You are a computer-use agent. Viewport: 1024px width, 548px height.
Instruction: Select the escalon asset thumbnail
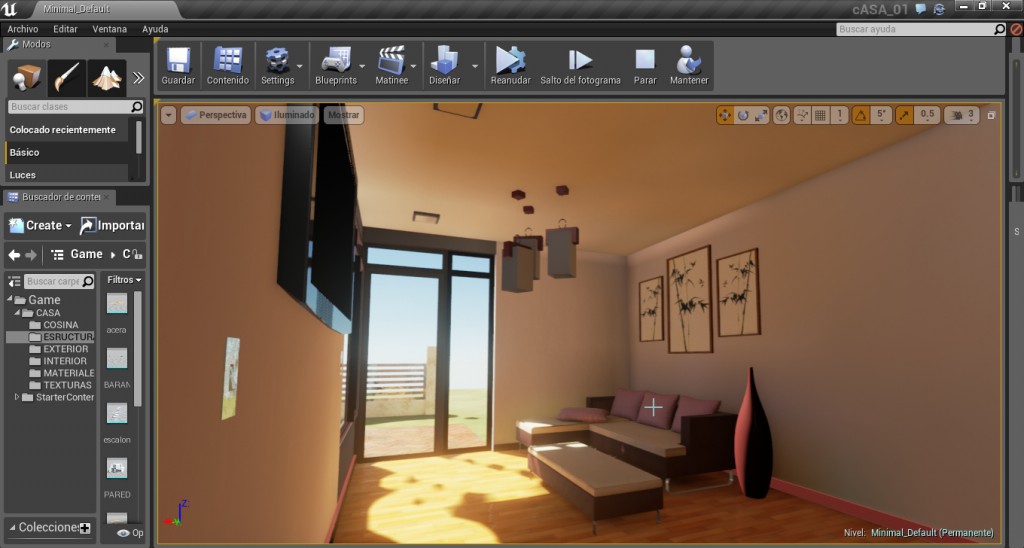117,413
